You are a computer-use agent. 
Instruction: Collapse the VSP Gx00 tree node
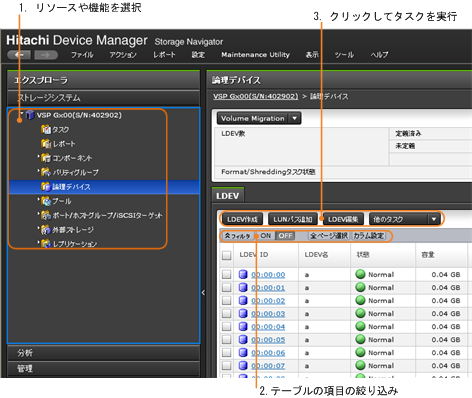point(21,114)
